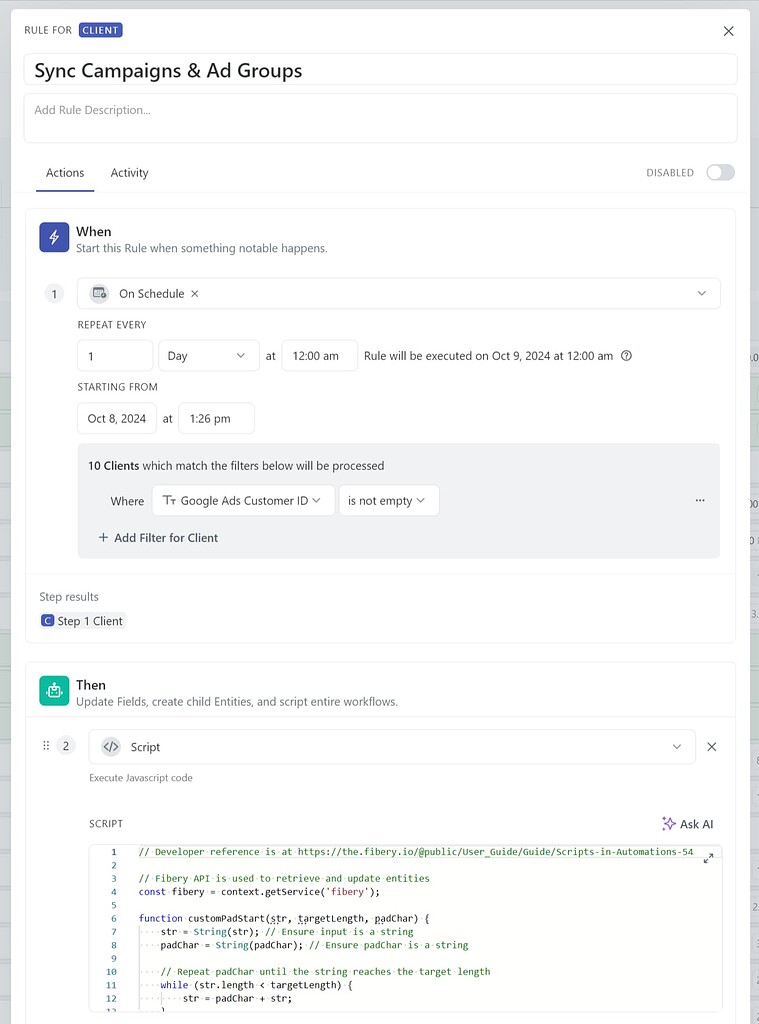This screenshot has width=759, height=1024.
Task: Open the is not empty operator dropdown
Action: pyautogui.click(x=389, y=500)
